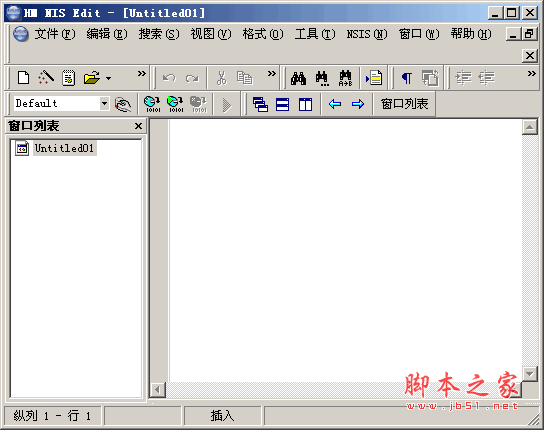This screenshot has width=545, height=431.
Task: Open the script template notepad icon
Action: pyautogui.click(x=68, y=78)
